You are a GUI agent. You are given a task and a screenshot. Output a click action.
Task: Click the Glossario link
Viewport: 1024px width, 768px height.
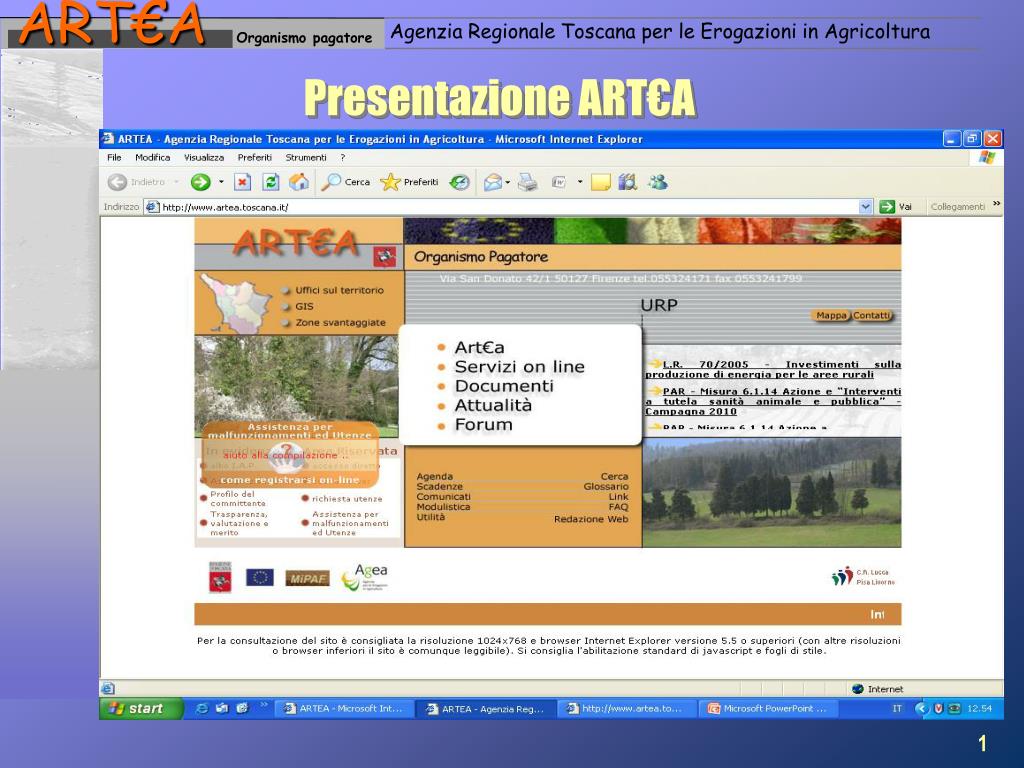pyautogui.click(x=605, y=487)
